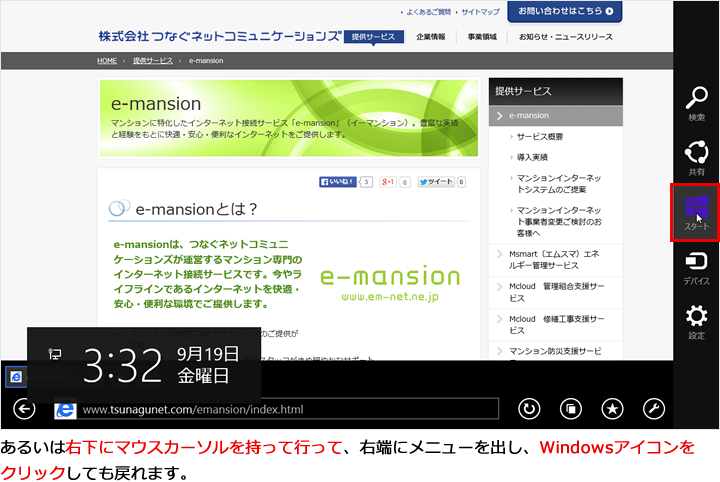Open the Devices charm (デバイス)
This screenshot has width=720, height=482.
click(696, 268)
